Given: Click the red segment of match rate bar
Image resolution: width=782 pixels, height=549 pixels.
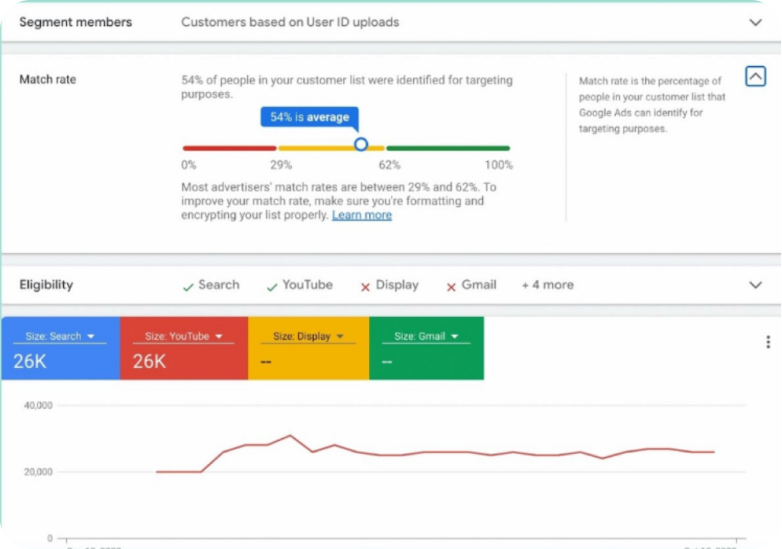Looking at the screenshot, I should pyautogui.click(x=229, y=148).
